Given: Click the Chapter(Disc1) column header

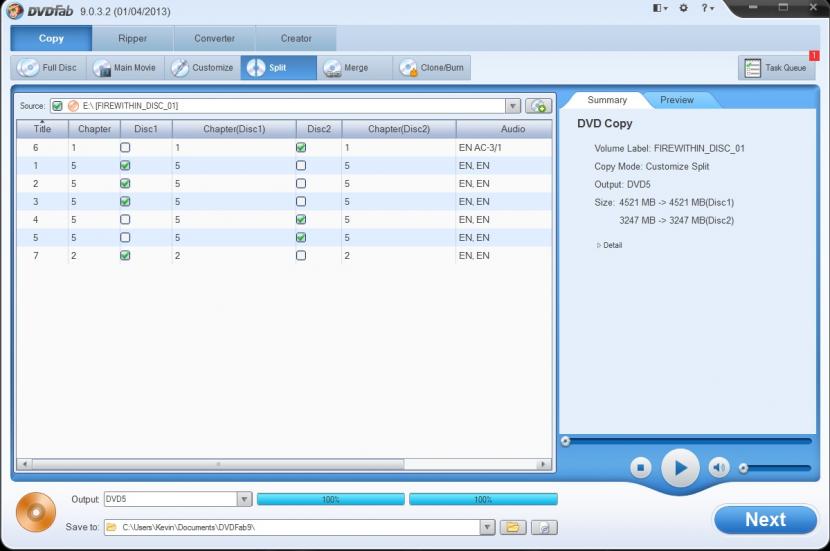Looking at the screenshot, I should coord(234,129).
